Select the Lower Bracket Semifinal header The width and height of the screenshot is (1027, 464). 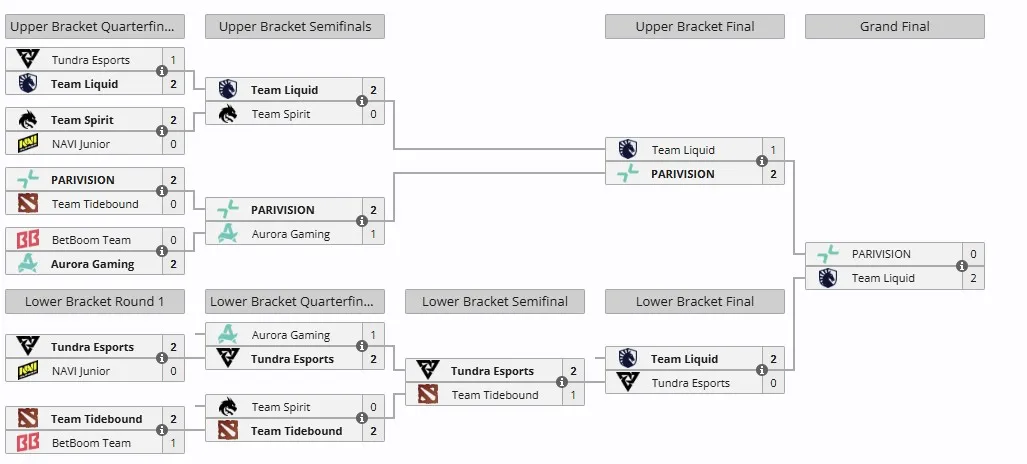point(495,301)
